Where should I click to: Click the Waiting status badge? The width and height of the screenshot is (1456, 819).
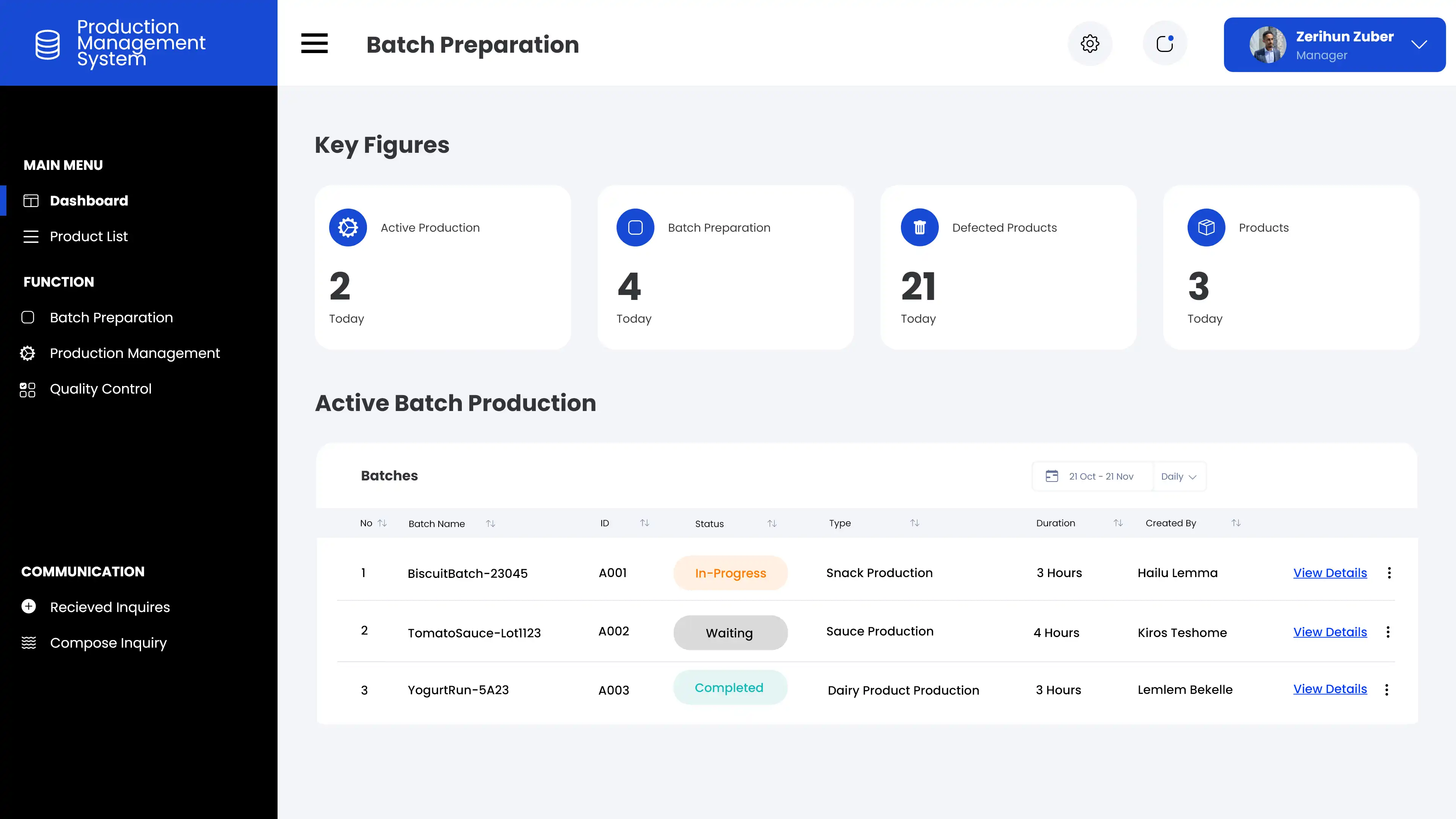point(730,632)
